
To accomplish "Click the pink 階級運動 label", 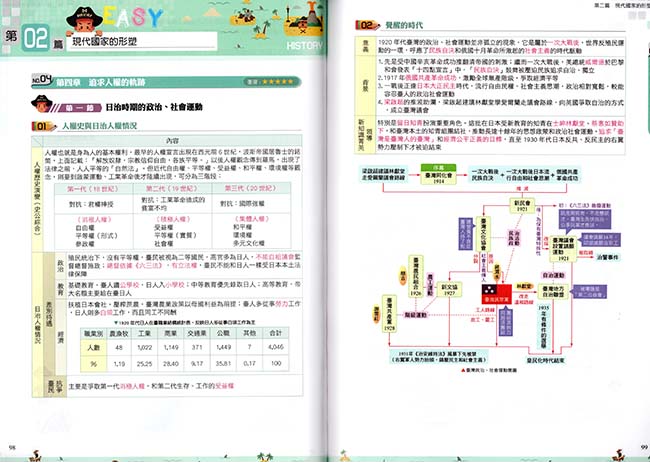I will click(416, 315).
